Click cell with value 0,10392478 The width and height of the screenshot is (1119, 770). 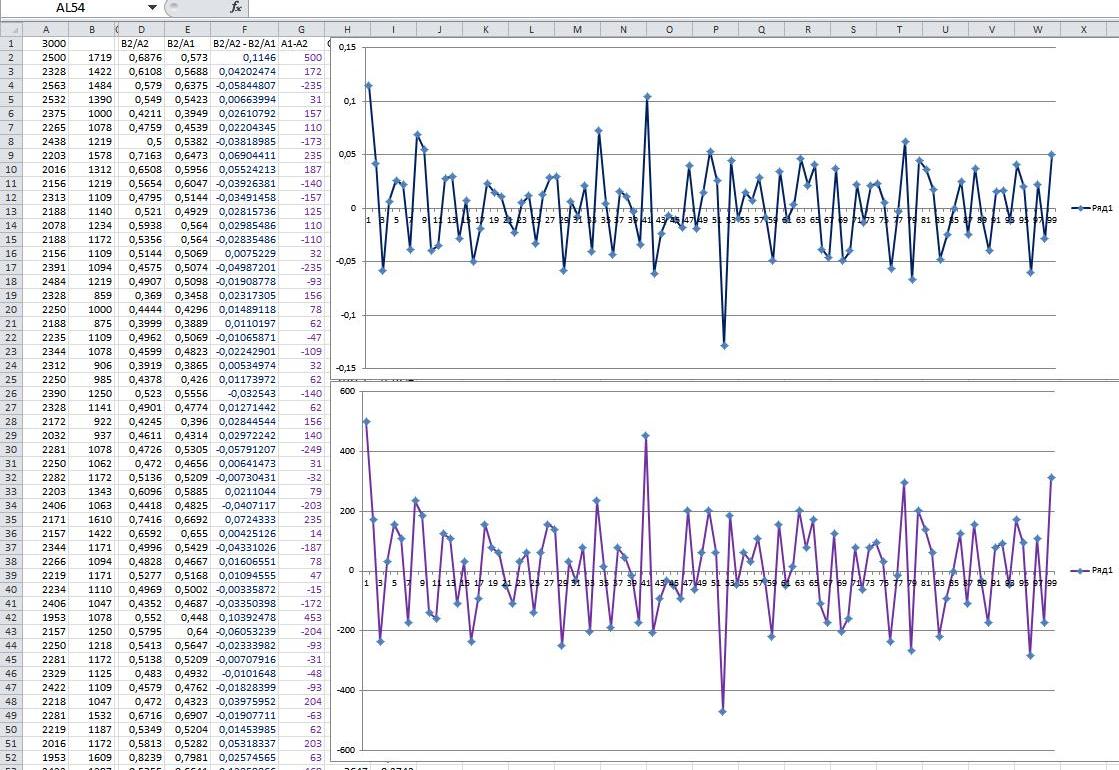click(x=244, y=617)
